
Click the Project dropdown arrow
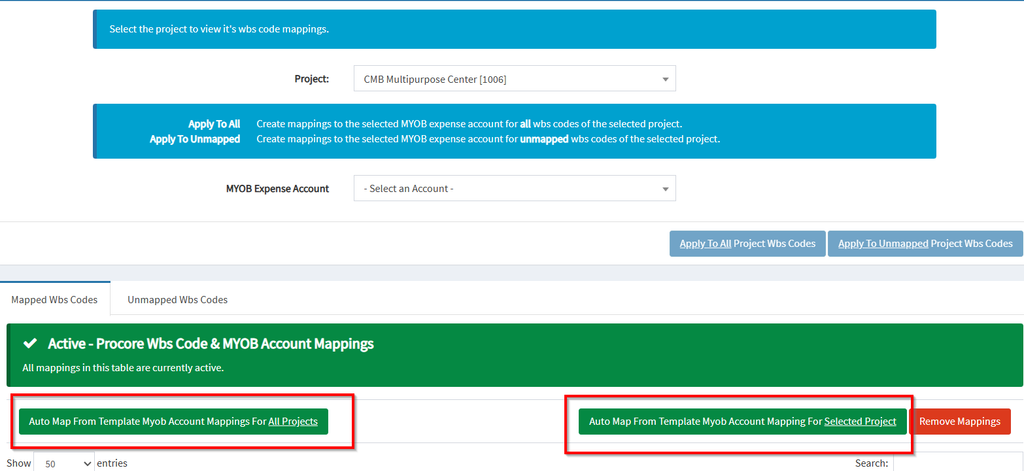[665, 80]
